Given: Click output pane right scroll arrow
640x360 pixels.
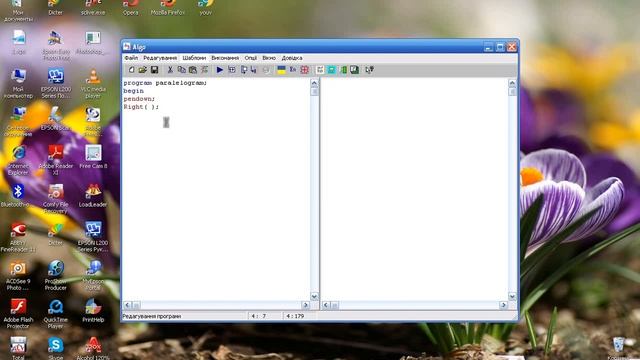Looking at the screenshot, I should point(503,305).
